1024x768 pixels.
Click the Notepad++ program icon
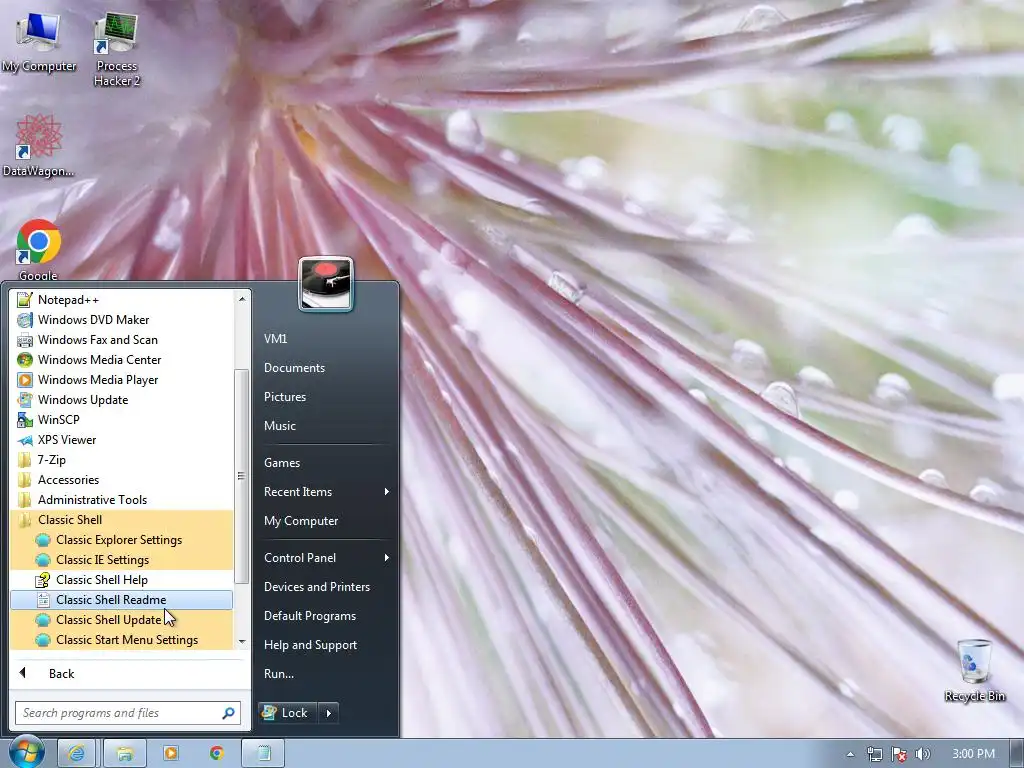click(25, 300)
